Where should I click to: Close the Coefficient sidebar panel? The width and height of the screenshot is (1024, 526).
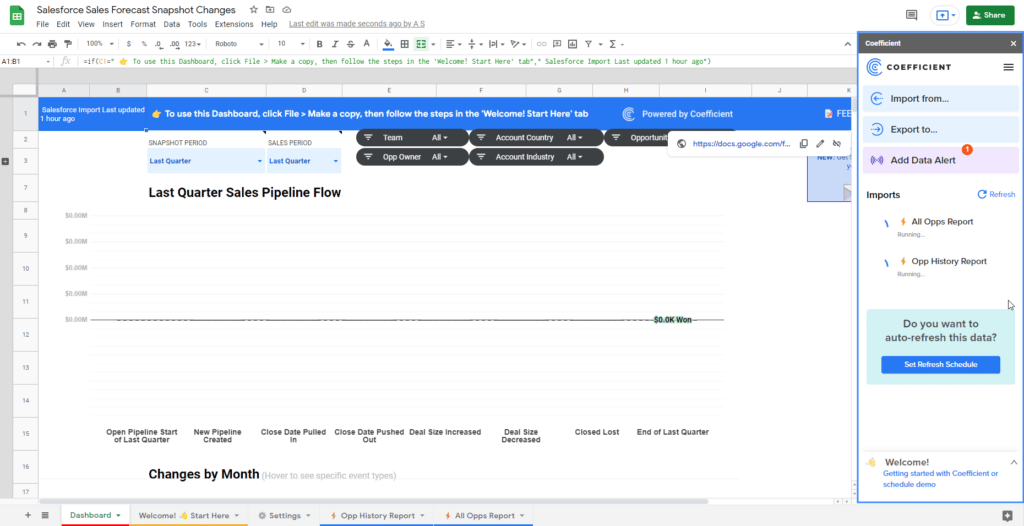(1013, 44)
